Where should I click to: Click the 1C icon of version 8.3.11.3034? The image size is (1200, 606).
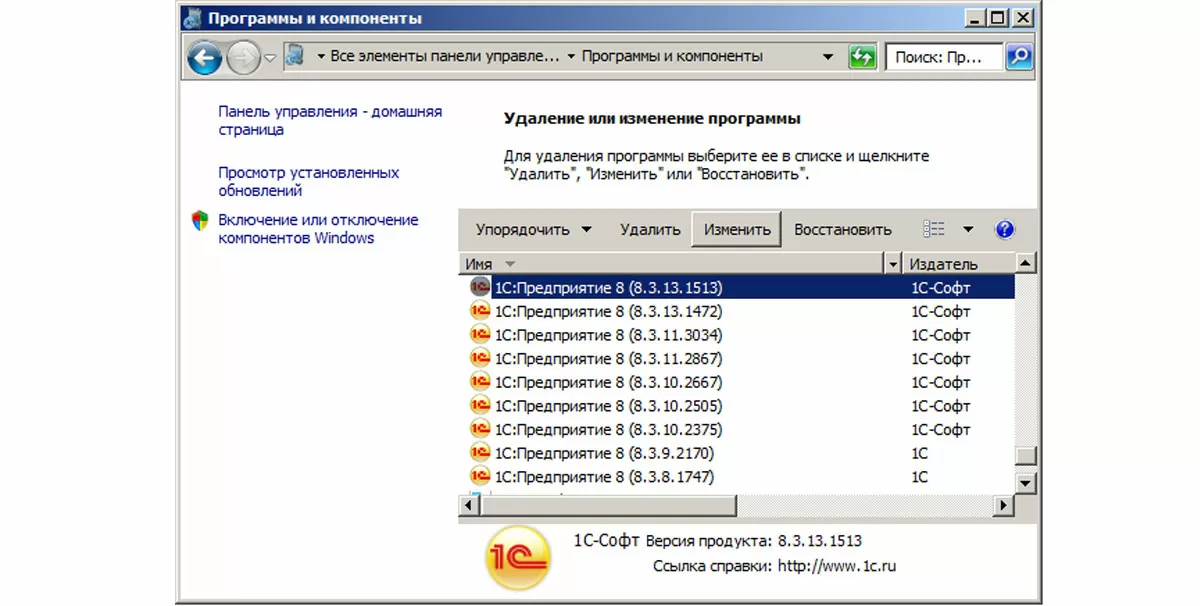click(480, 334)
